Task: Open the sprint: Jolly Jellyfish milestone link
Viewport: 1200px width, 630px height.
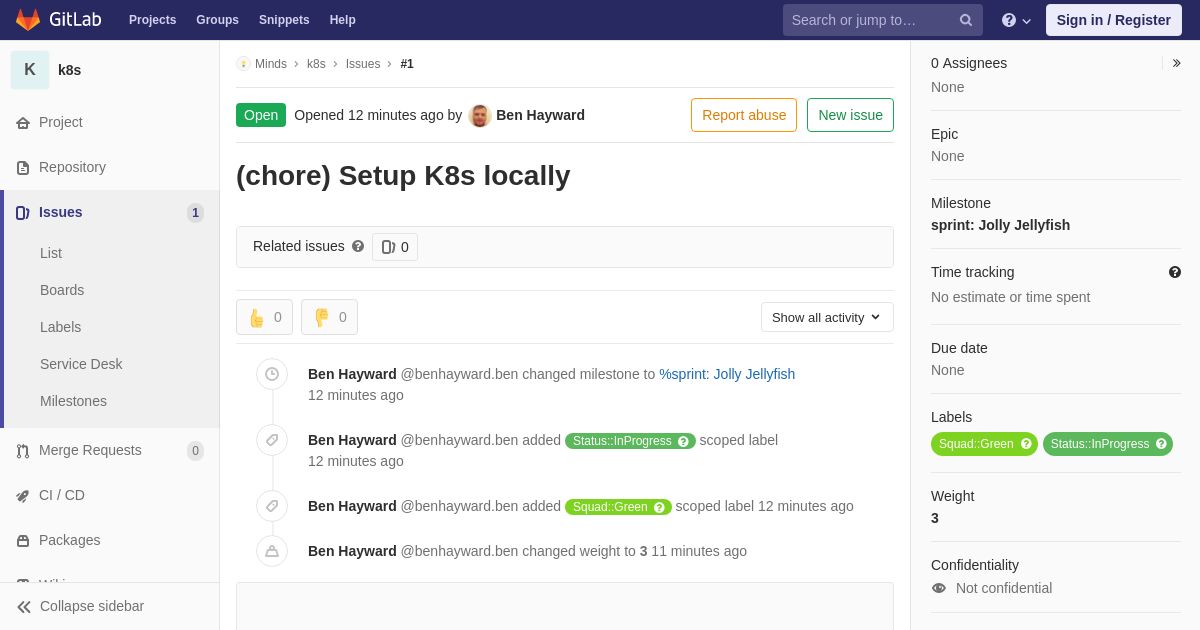Action: [x=1000, y=225]
